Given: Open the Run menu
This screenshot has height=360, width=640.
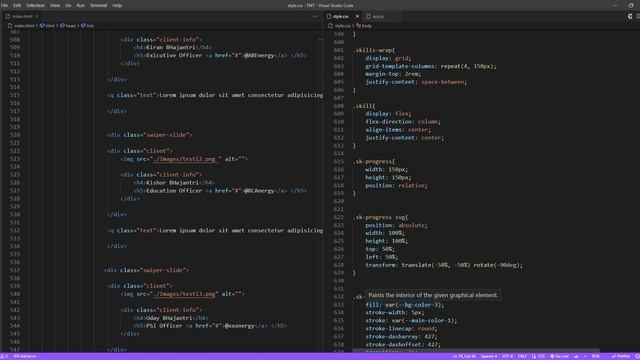Looking at the screenshot, I should point(80,5).
